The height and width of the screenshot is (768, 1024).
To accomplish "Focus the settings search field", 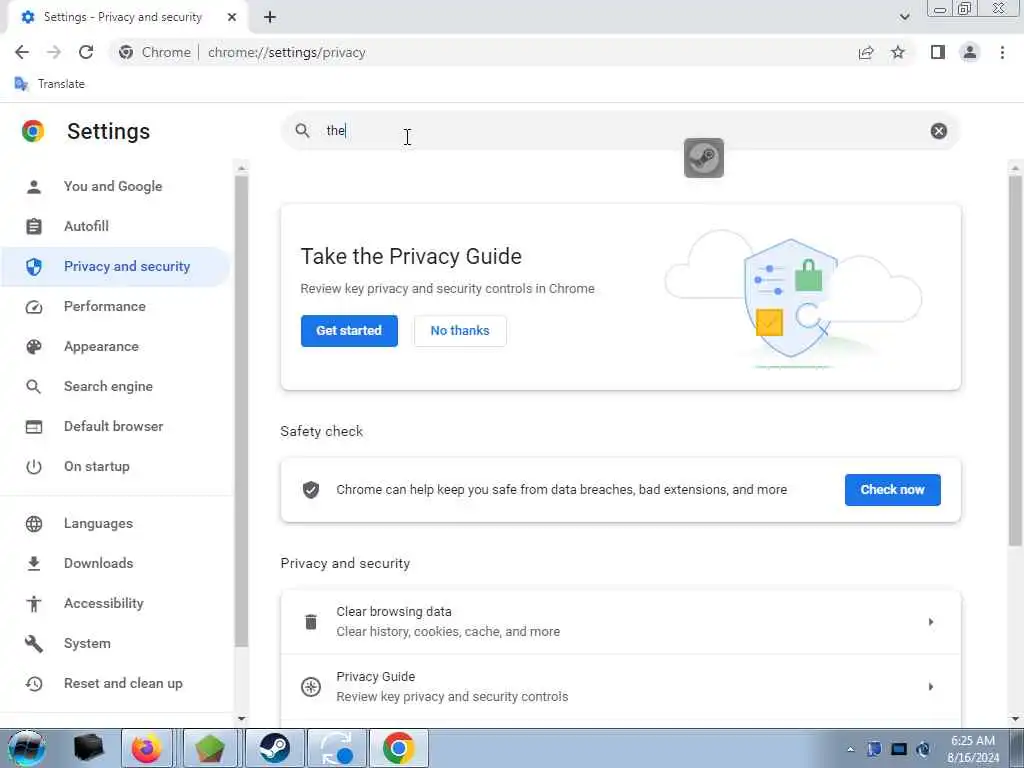I will 620,131.
